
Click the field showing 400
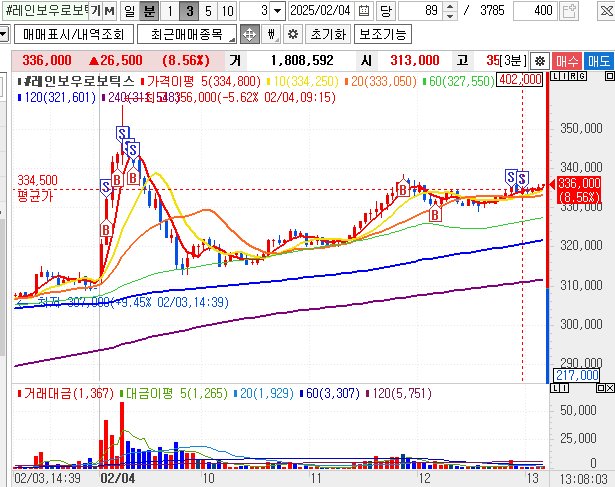click(x=535, y=11)
